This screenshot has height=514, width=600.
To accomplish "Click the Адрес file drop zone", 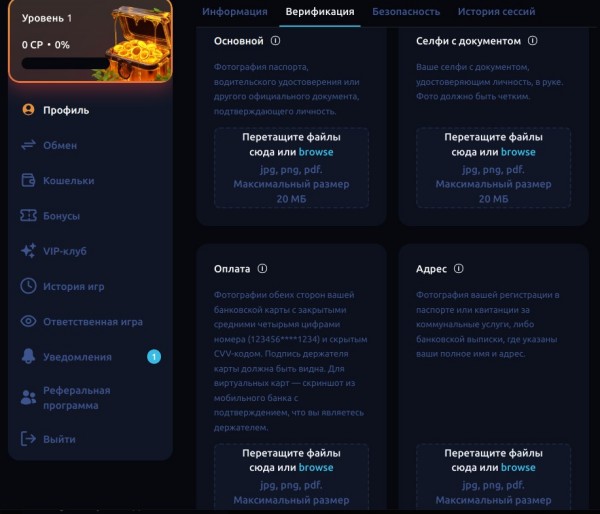I will [494, 476].
